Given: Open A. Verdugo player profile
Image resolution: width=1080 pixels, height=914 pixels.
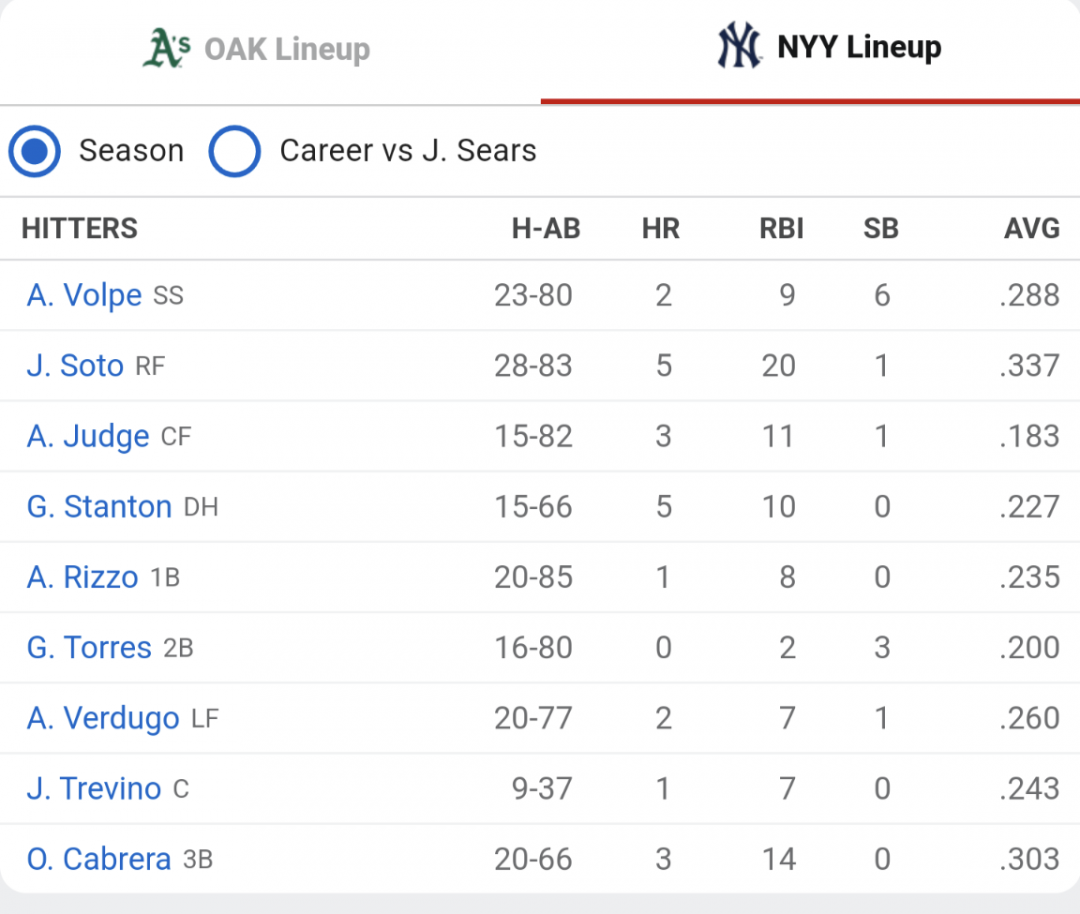Looking at the screenshot, I should (103, 718).
